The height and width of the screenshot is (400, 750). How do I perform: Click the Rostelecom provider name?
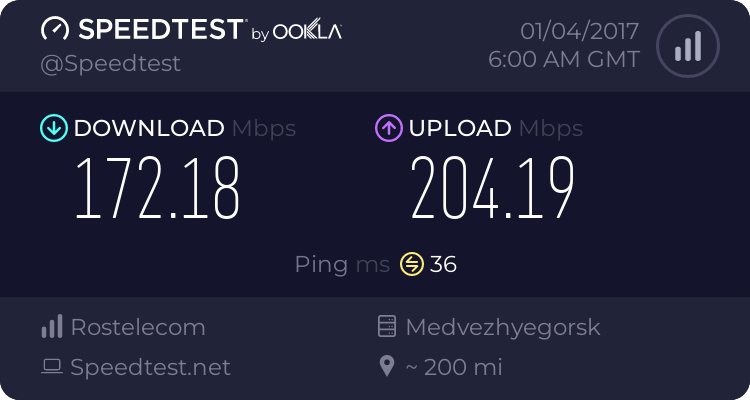click(138, 327)
